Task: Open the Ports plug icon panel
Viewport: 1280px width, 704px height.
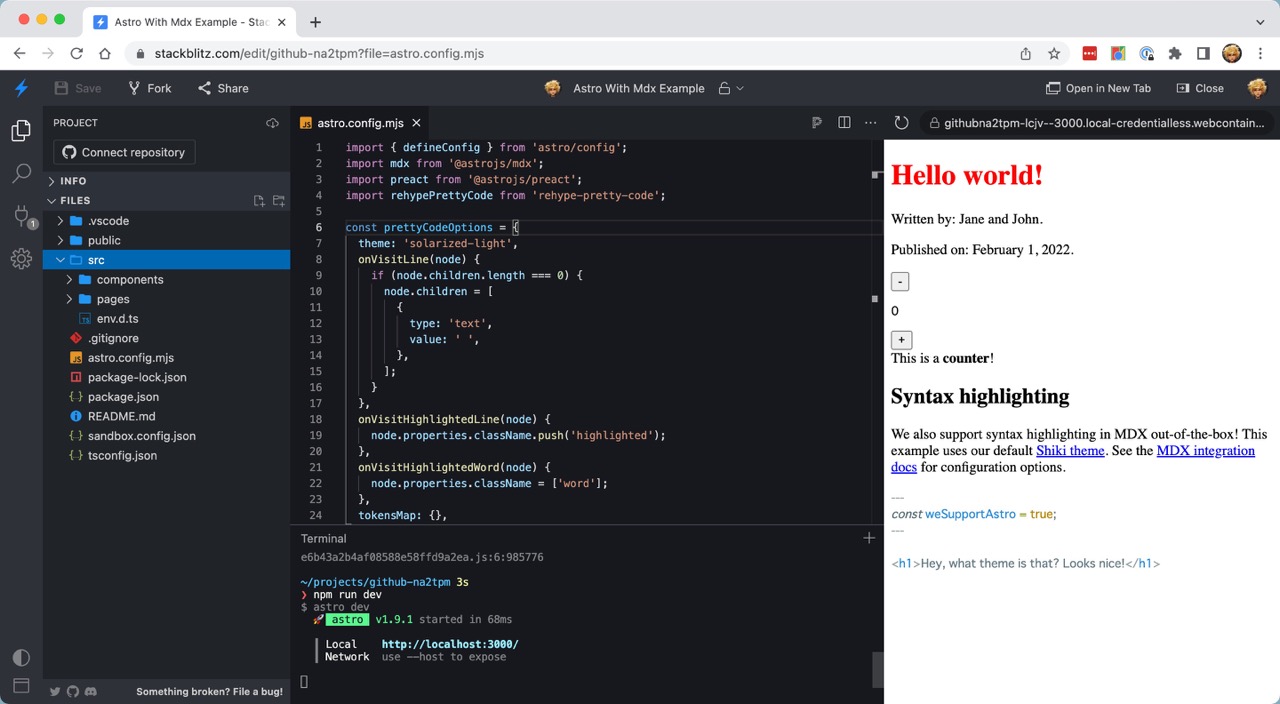Action: [21, 216]
